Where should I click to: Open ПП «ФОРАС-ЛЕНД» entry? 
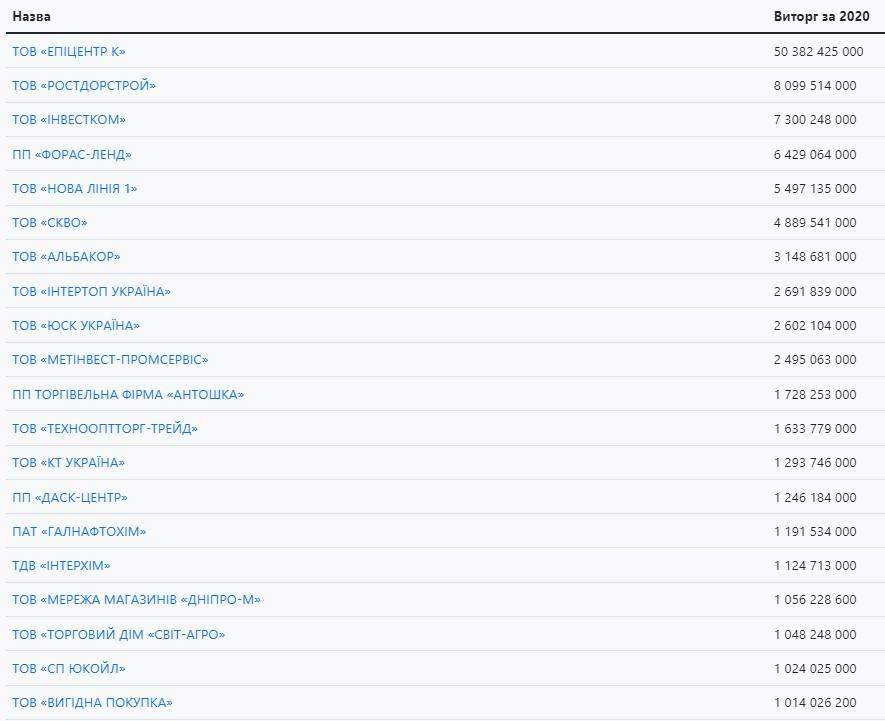click(x=72, y=154)
